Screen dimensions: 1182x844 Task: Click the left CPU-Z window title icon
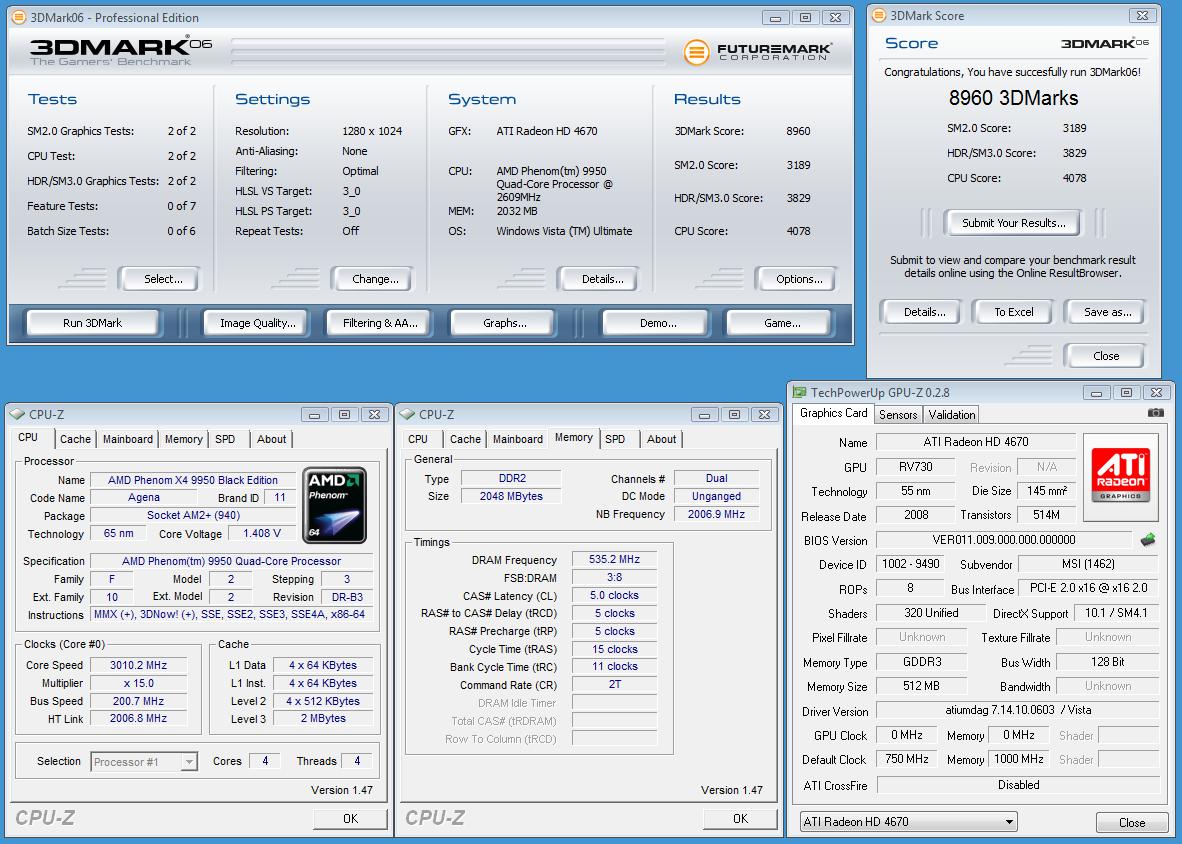point(17,414)
